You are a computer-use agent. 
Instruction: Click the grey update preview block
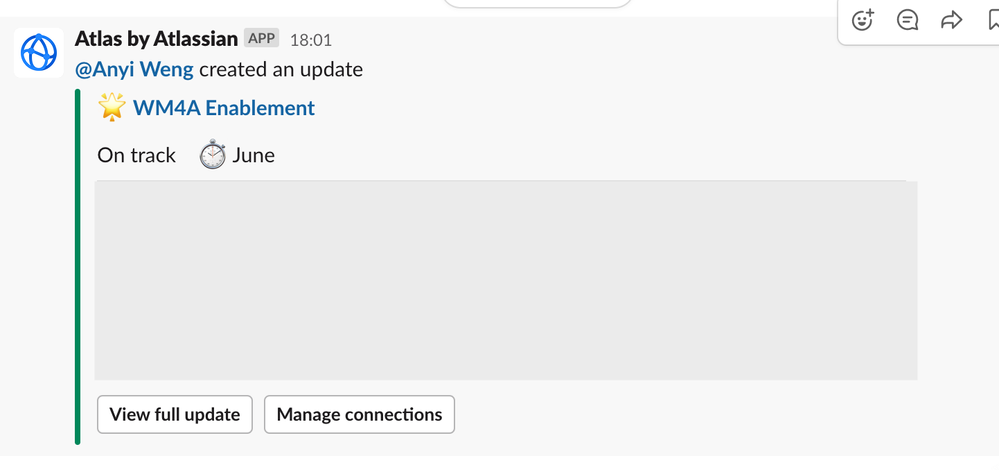click(x=506, y=280)
